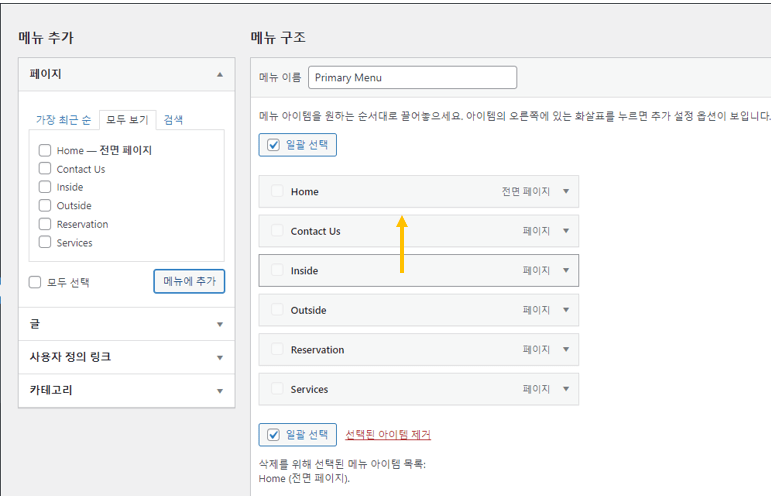
Task: Check the Inside page checkbox in list
Action: pos(45,187)
